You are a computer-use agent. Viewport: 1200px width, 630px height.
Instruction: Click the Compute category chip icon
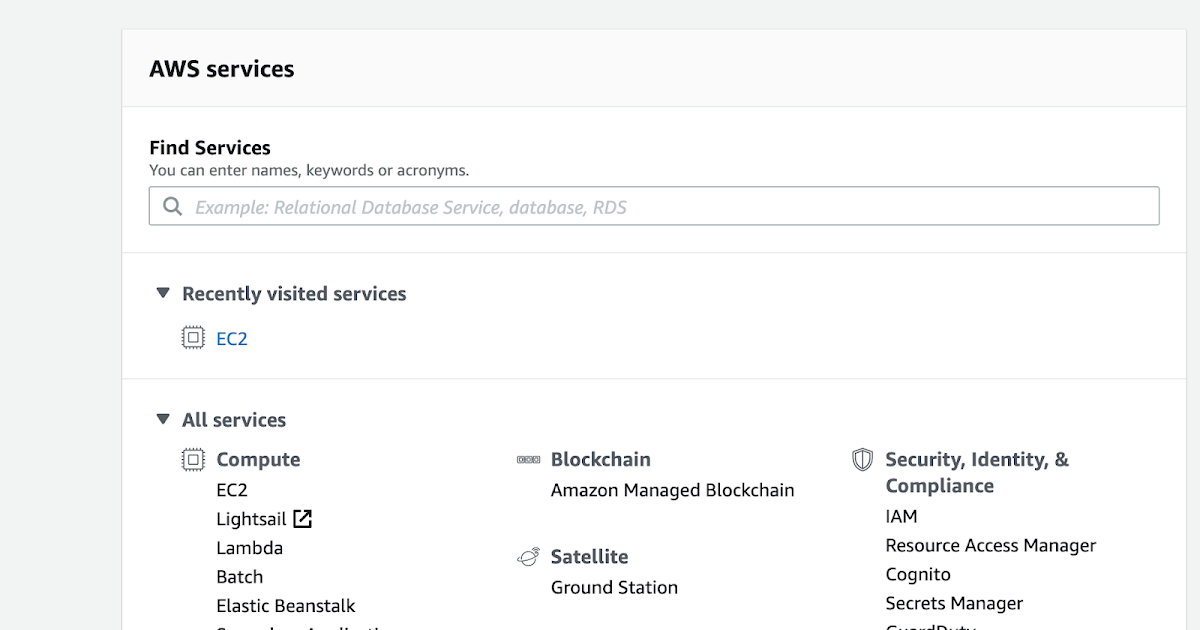[x=192, y=459]
